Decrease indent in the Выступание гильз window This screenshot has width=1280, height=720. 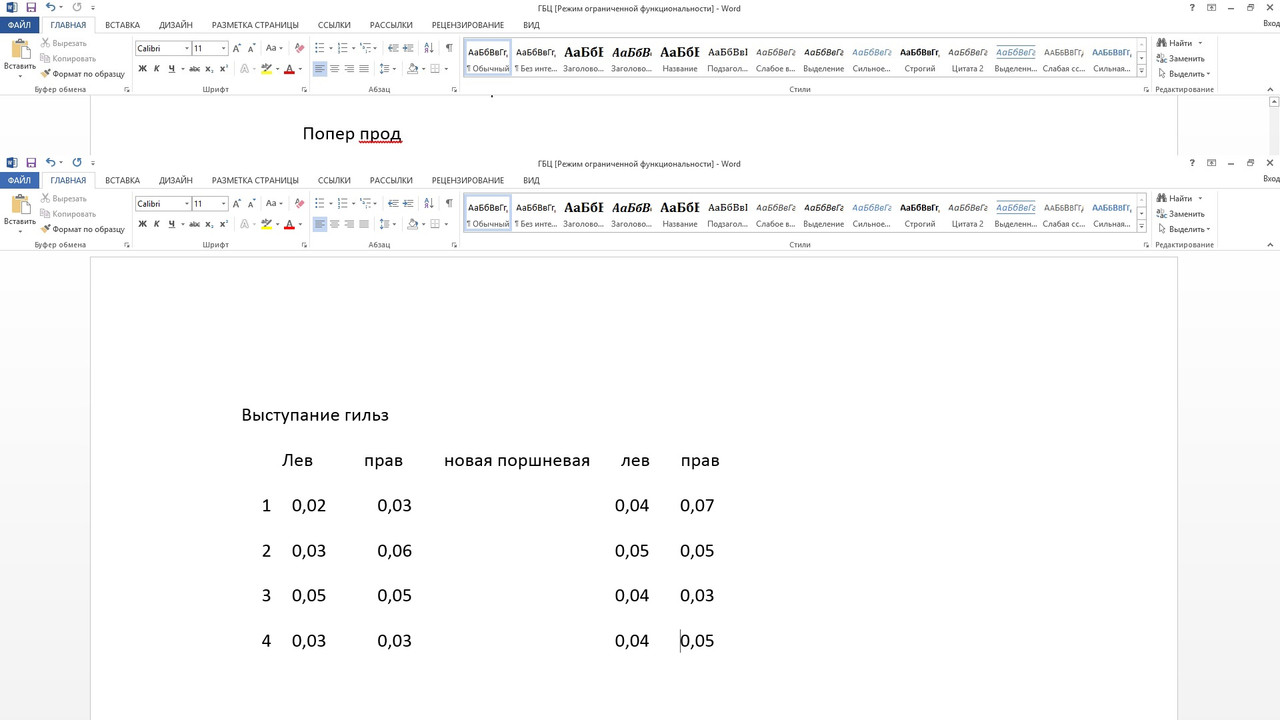pyautogui.click(x=393, y=203)
